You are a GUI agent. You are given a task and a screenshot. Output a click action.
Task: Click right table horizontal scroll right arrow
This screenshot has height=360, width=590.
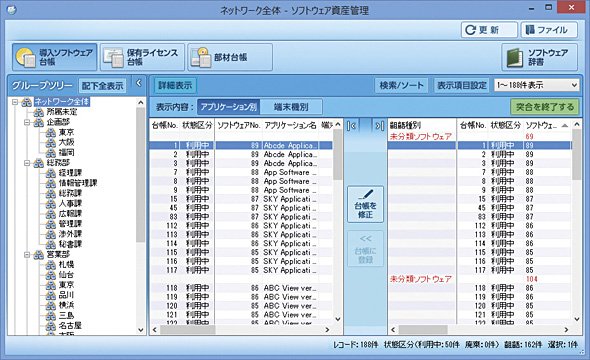coord(566,330)
